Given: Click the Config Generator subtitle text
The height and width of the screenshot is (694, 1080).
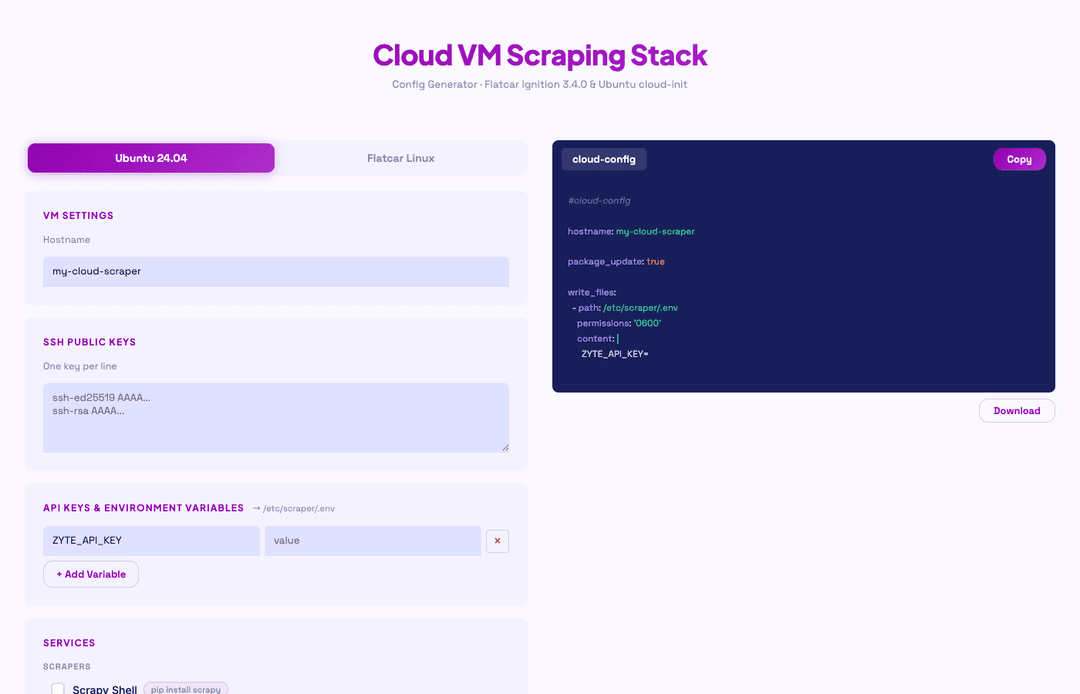Looking at the screenshot, I should pyautogui.click(x=540, y=84).
